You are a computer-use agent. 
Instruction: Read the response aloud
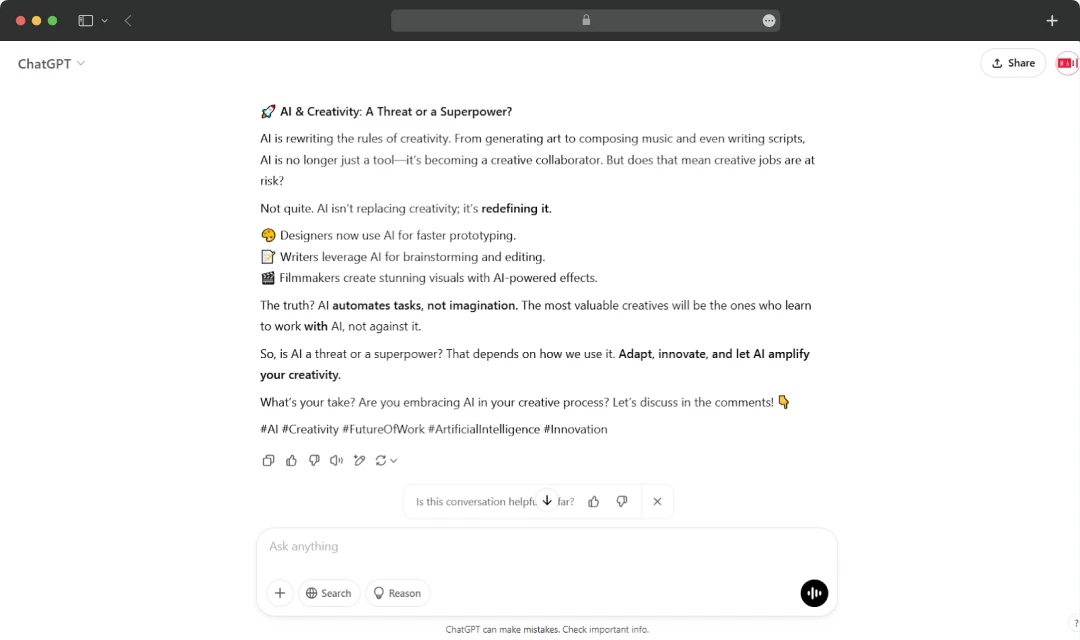[x=336, y=460]
